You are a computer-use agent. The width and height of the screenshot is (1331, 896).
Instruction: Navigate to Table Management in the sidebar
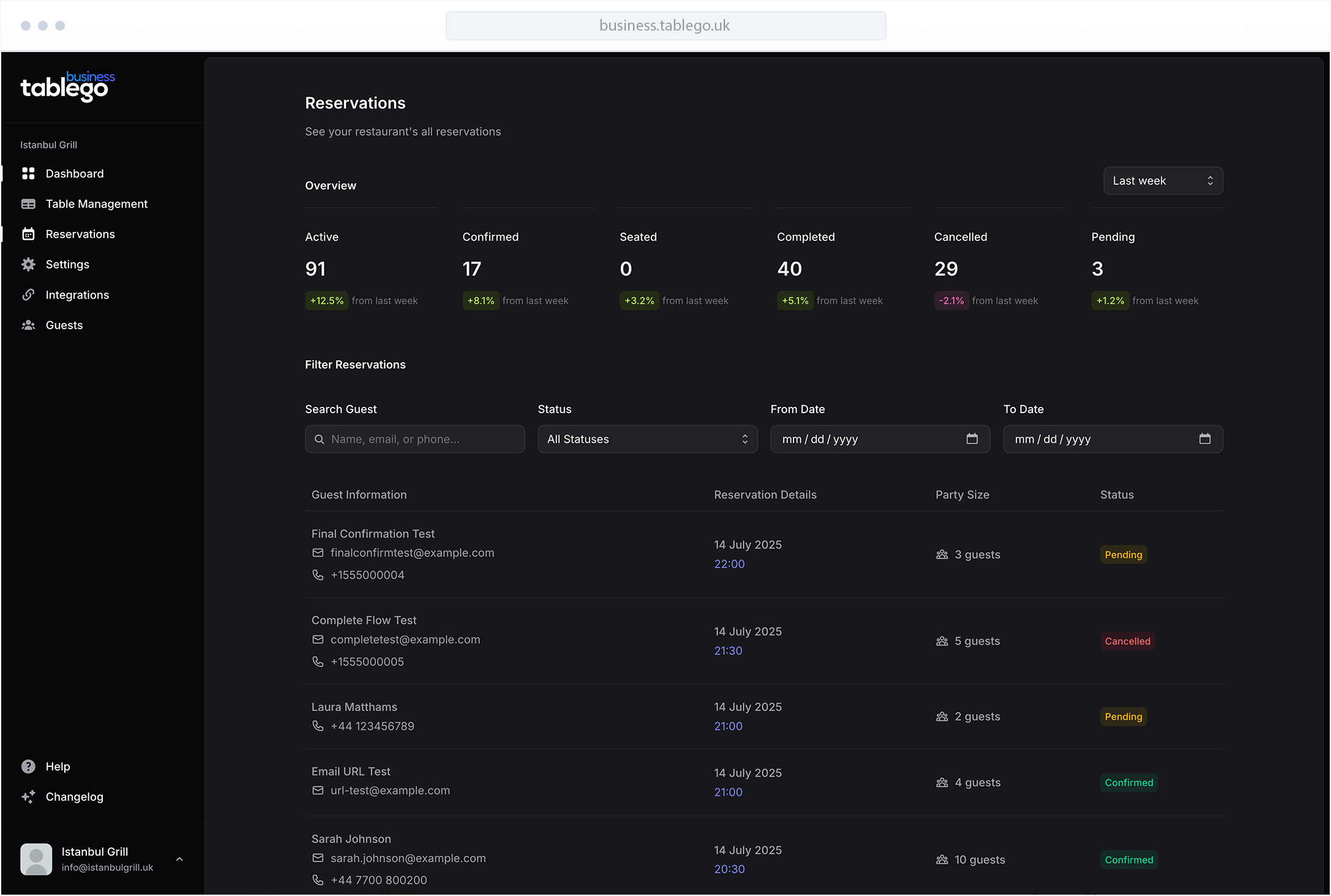tap(96, 203)
